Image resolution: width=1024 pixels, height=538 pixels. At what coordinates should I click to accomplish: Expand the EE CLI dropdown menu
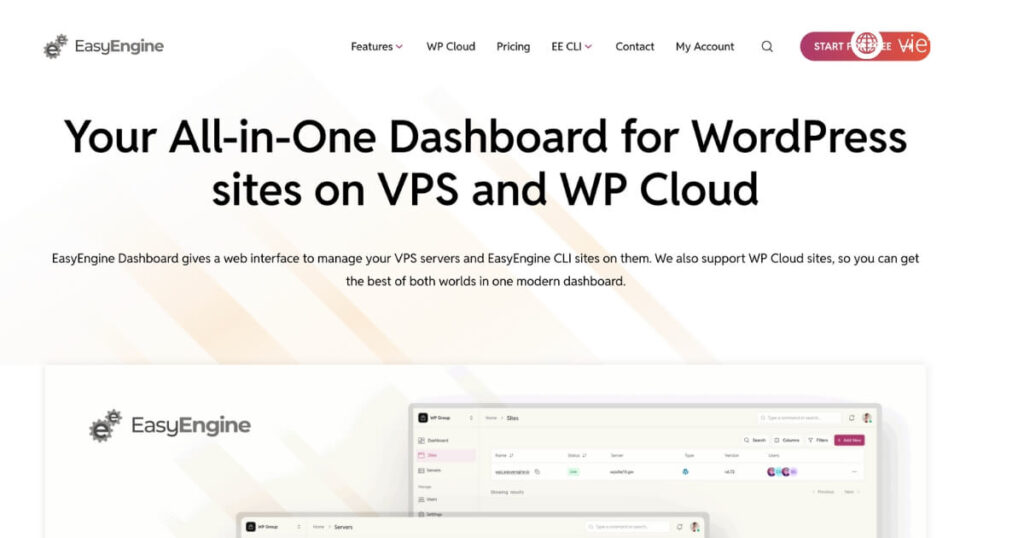coord(571,46)
